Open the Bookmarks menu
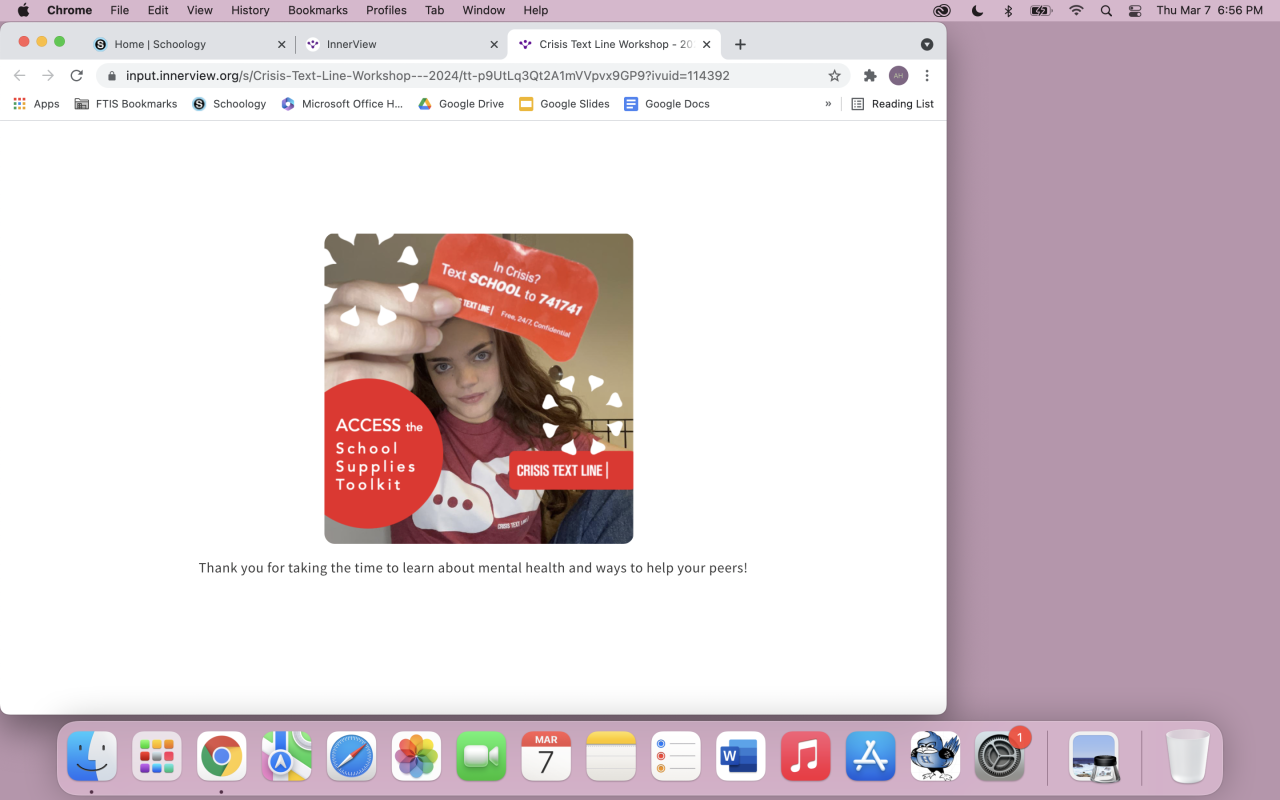 [318, 10]
